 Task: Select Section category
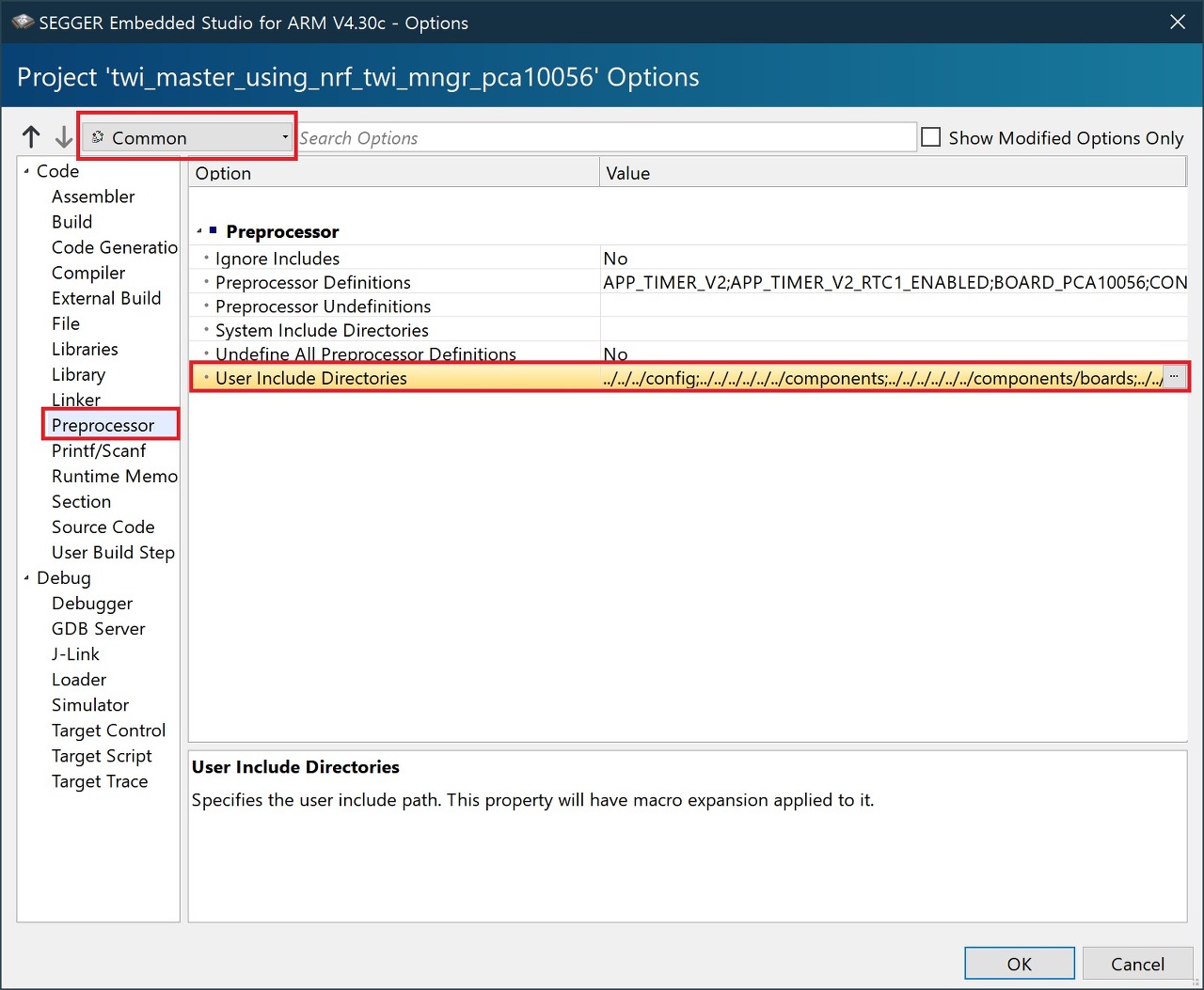tap(81, 501)
